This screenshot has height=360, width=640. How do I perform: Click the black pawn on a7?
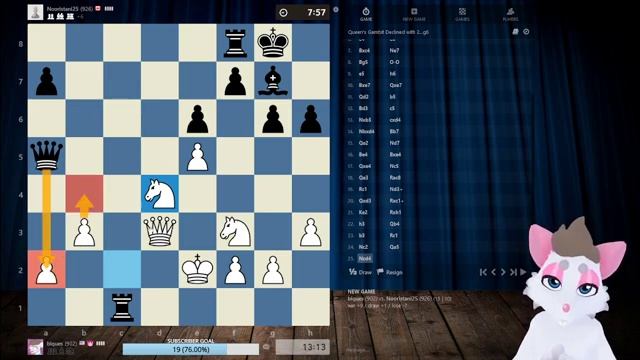click(47, 80)
